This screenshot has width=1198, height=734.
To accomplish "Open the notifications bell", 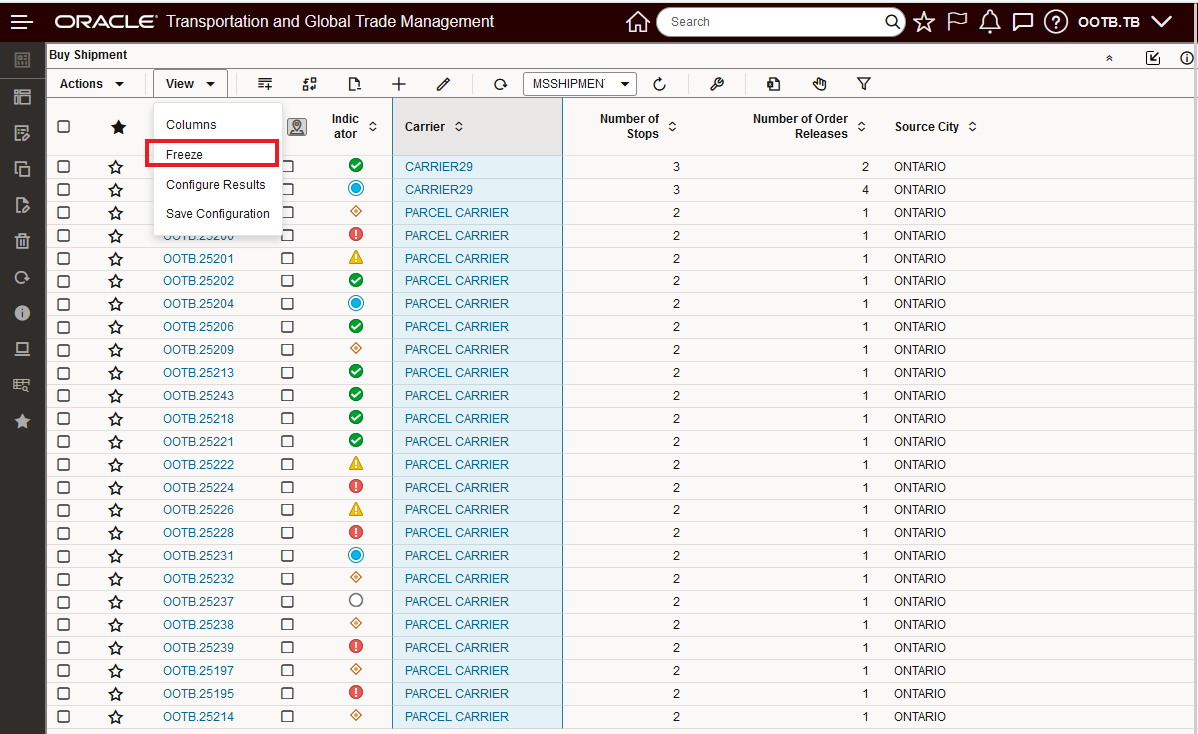I will point(989,22).
